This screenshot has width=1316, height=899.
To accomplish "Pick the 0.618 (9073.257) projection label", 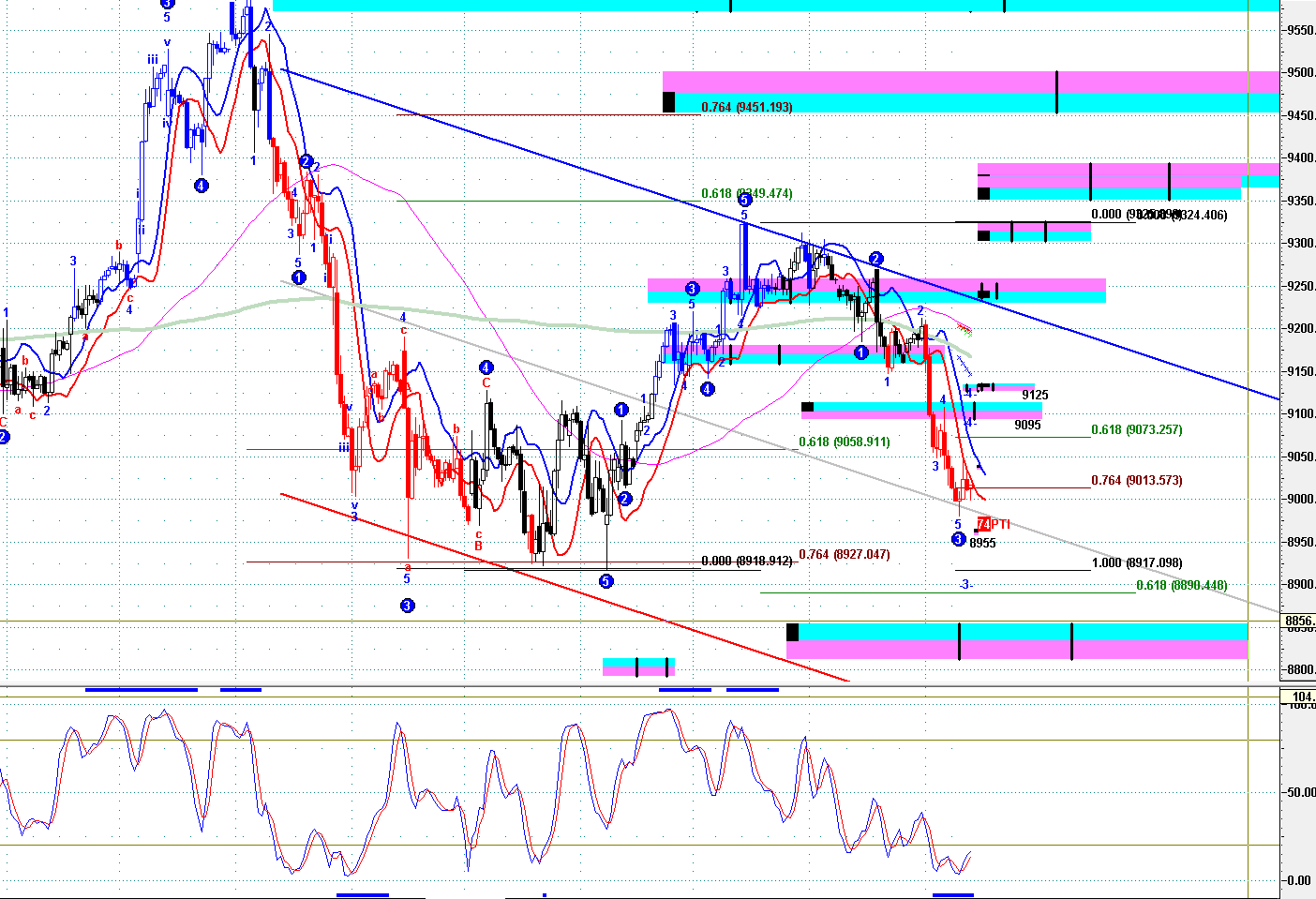I will pos(1137,429).
